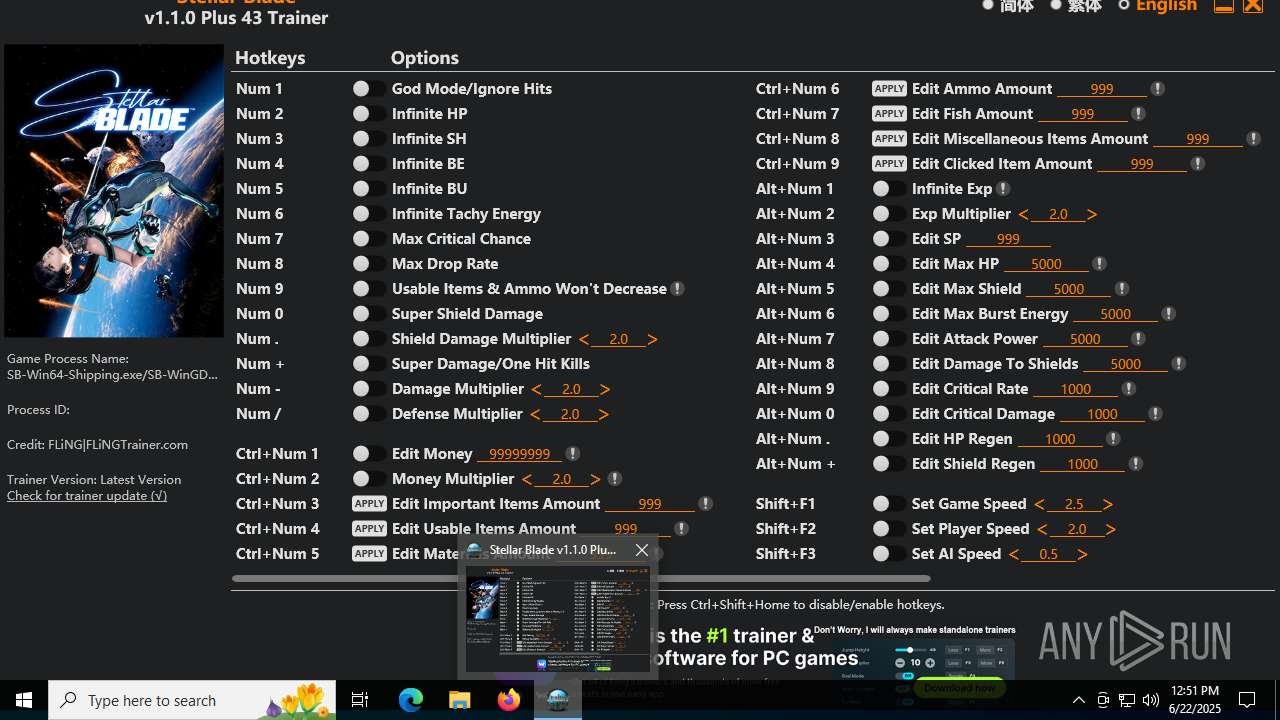Open volume control in system tray

pos(1151,700)
